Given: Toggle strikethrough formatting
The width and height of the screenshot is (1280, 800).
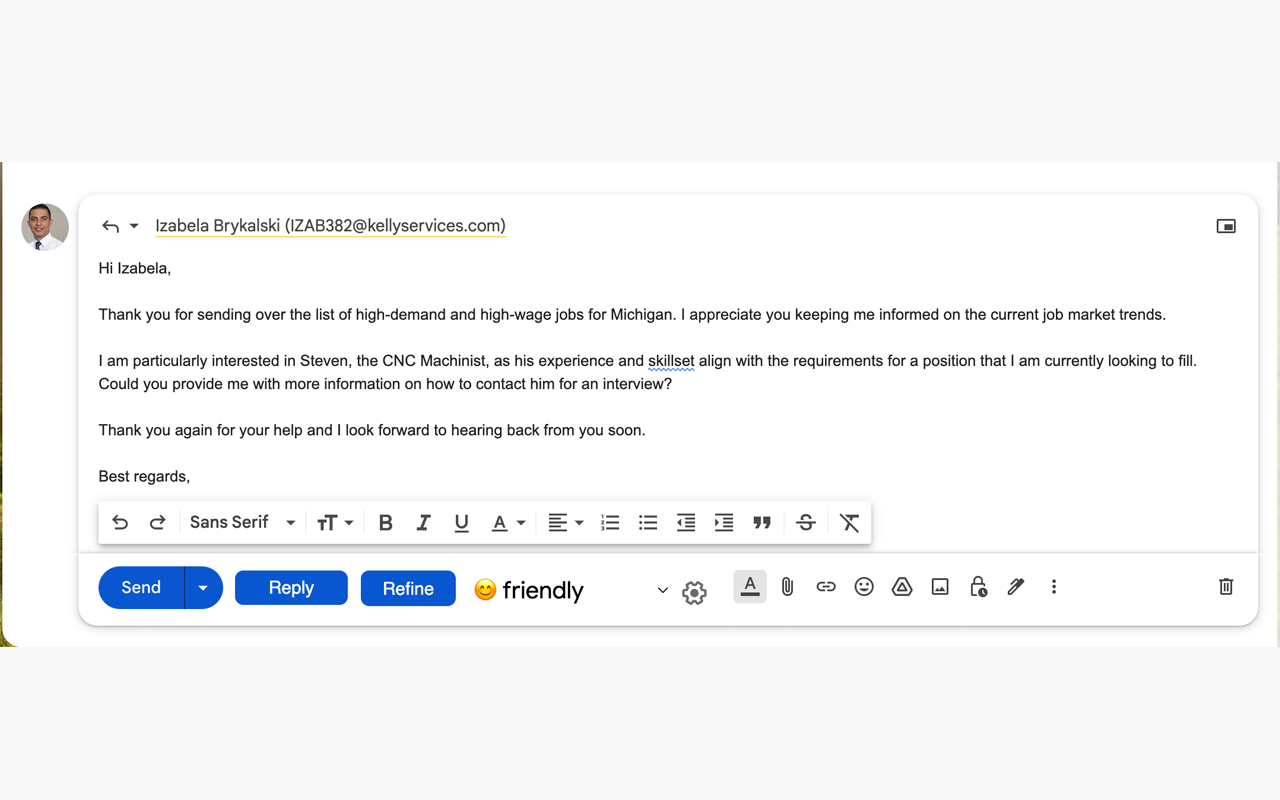Looking at the screenshot, I should (805, 522).
